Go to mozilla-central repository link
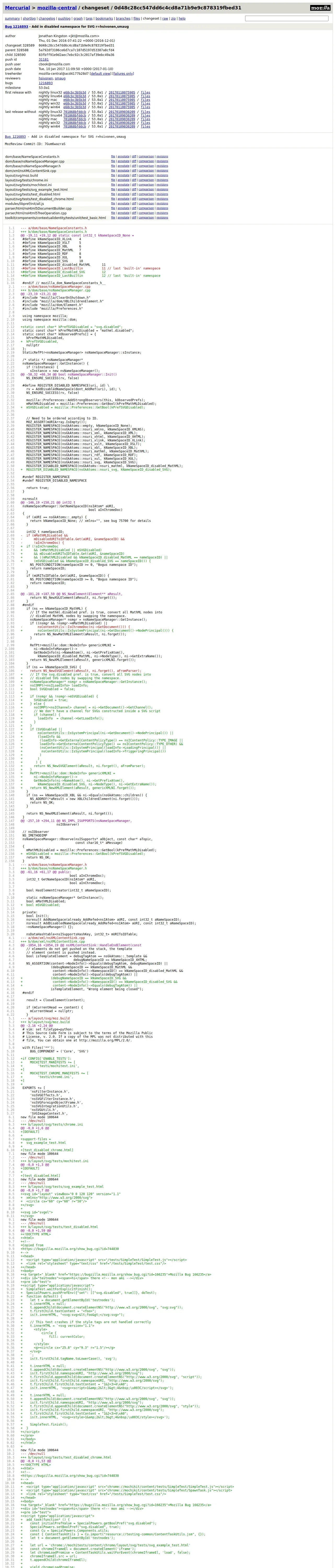 coord(57,8)
